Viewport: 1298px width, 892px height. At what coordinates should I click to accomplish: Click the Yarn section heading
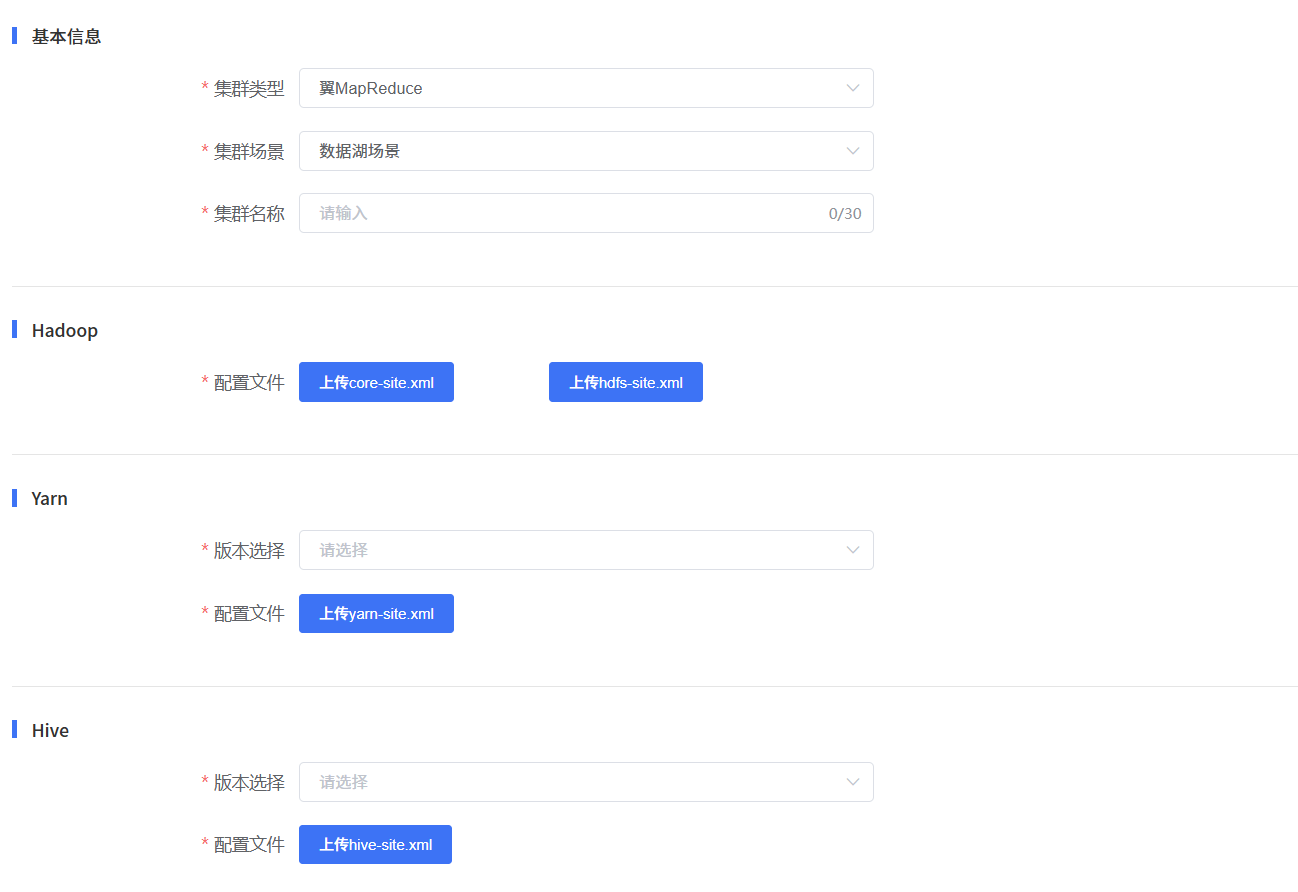point(50,498)
